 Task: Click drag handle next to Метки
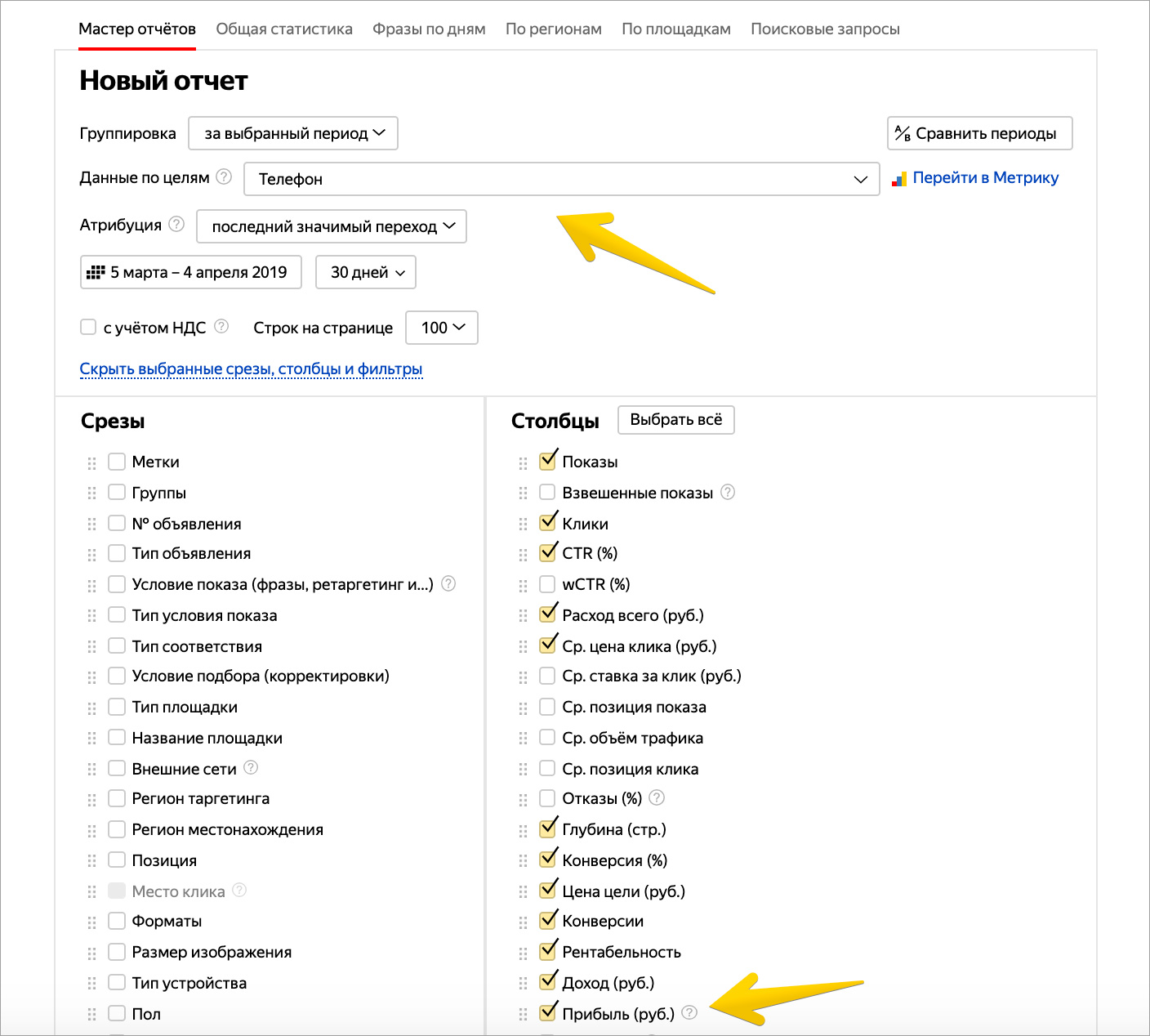[91, 463]
